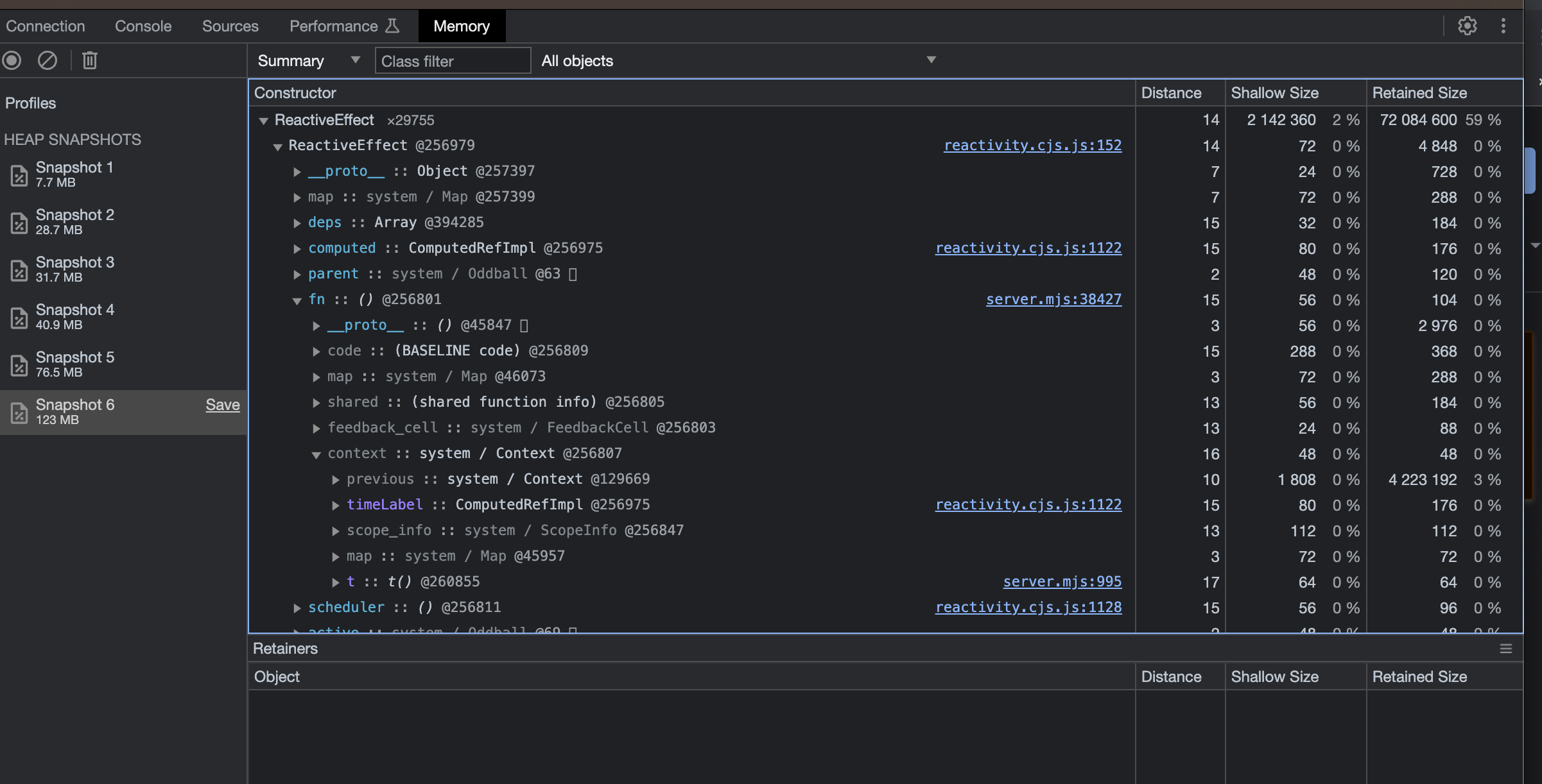Screen dimensions: 1542x784
Task: Click Snapshot 1 file icon
Action: tap(19, 175)
